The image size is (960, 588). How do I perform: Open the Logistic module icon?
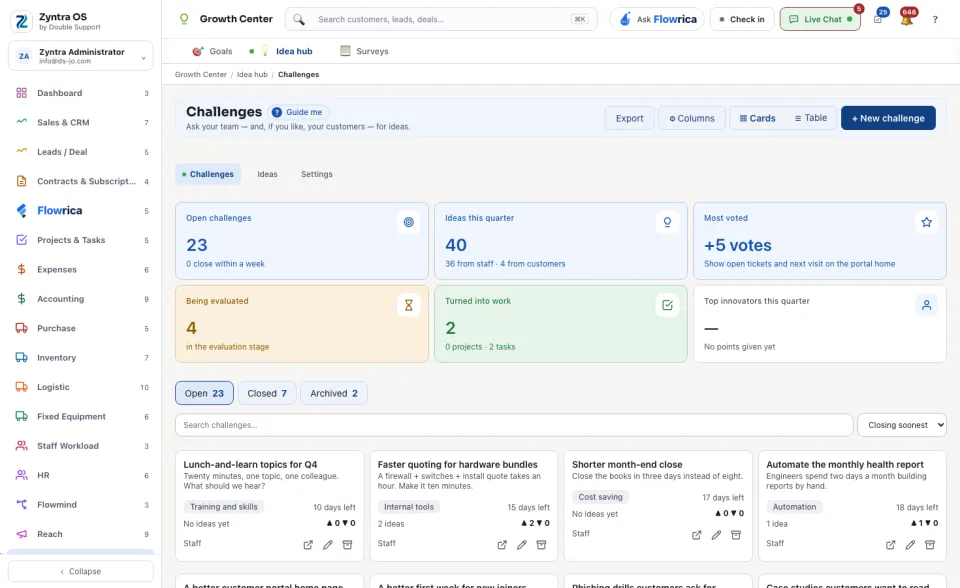tap(21, 387)
